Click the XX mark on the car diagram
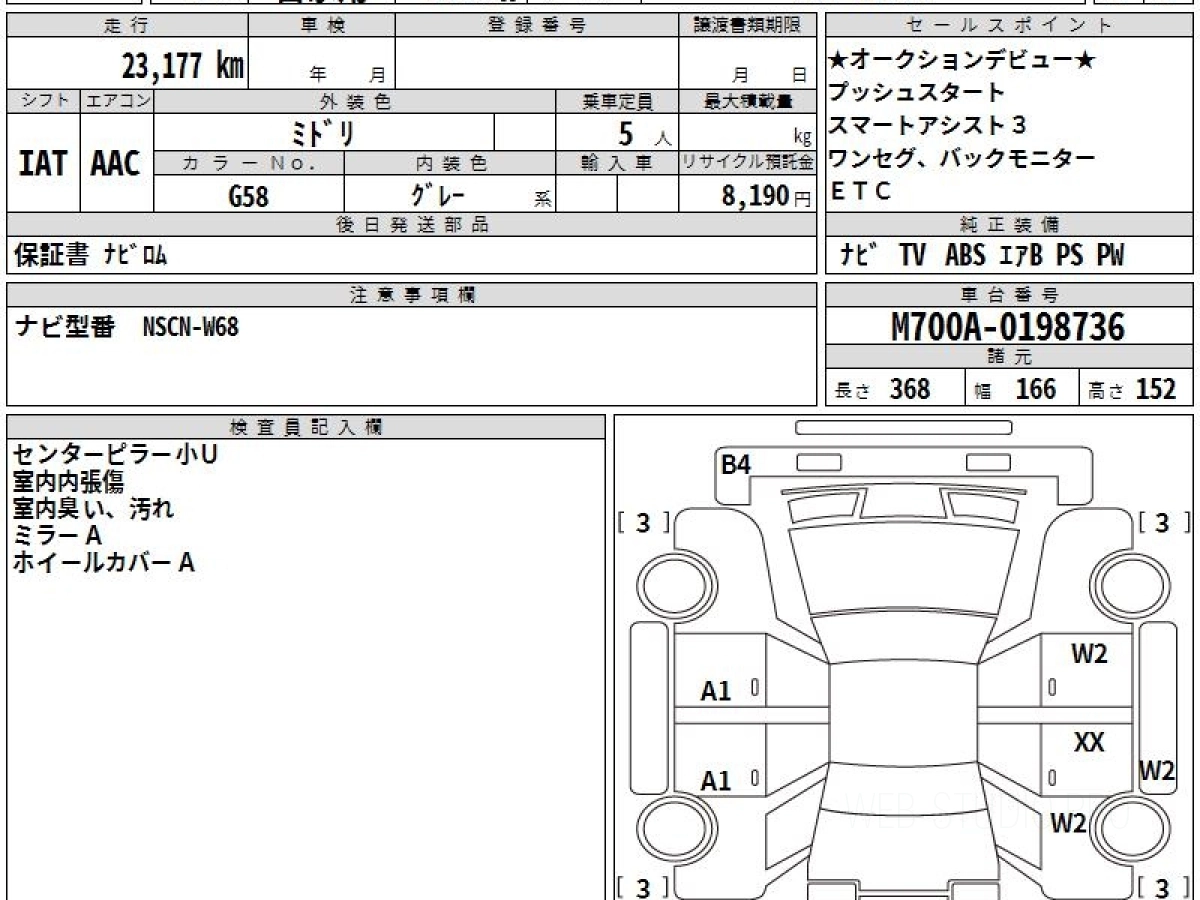The image size is (1200, 900). coord(1089,743)
